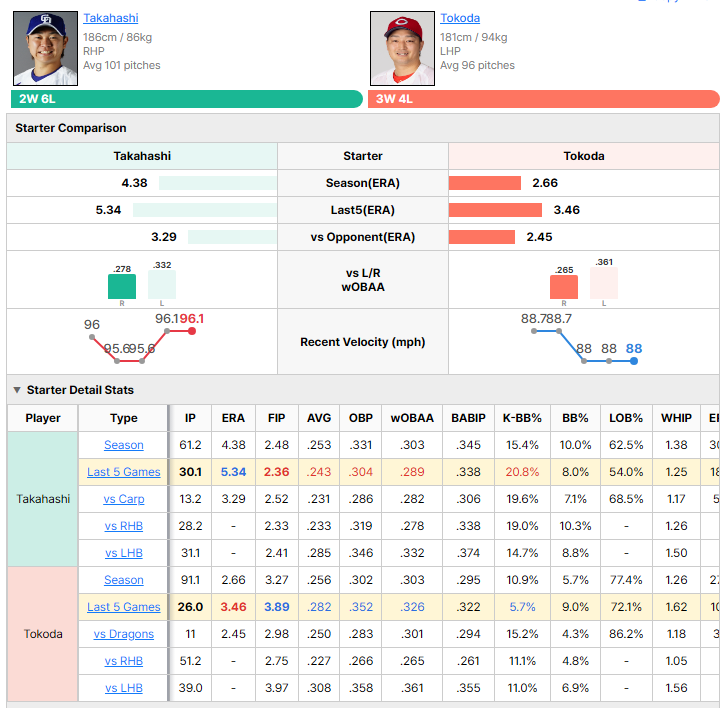The width and height of the screenshot is (726, 708).
Task: Click Recent Velocity (mph) label
Action: pyautogui.click(x=363, y=342)
